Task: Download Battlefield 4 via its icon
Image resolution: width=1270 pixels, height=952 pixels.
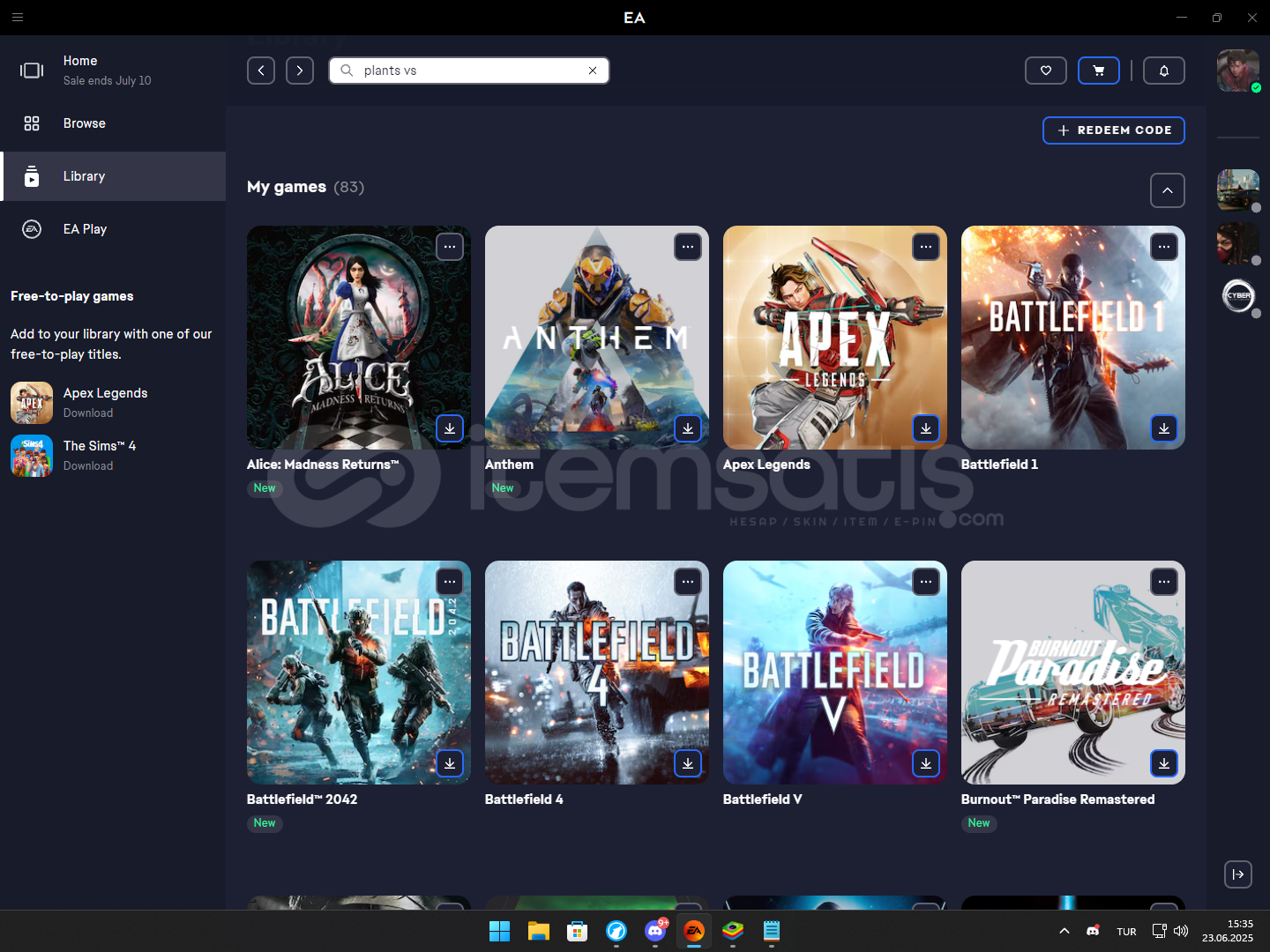Action: (688, 763)
